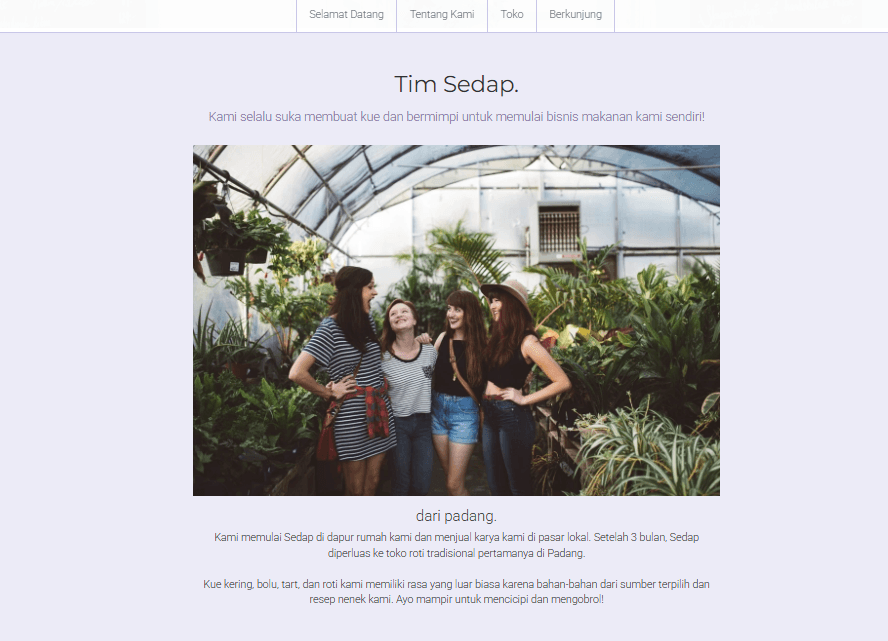Click the woman in the striped dress
888x641 pixels.
tap(347, 379)
